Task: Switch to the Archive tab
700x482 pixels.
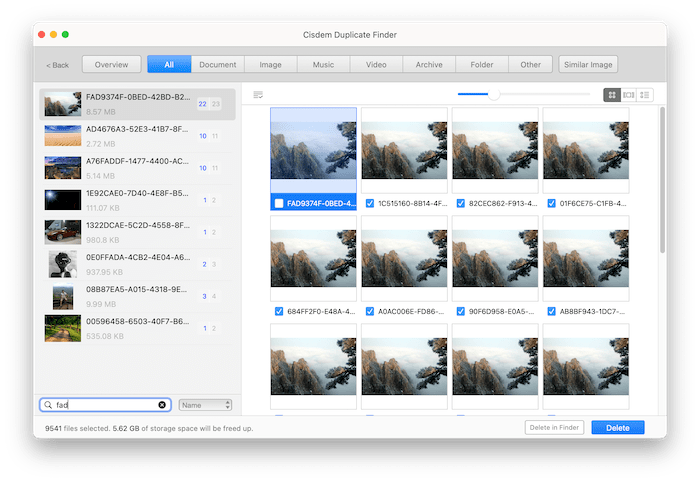Action: click(x=429, y=65)
